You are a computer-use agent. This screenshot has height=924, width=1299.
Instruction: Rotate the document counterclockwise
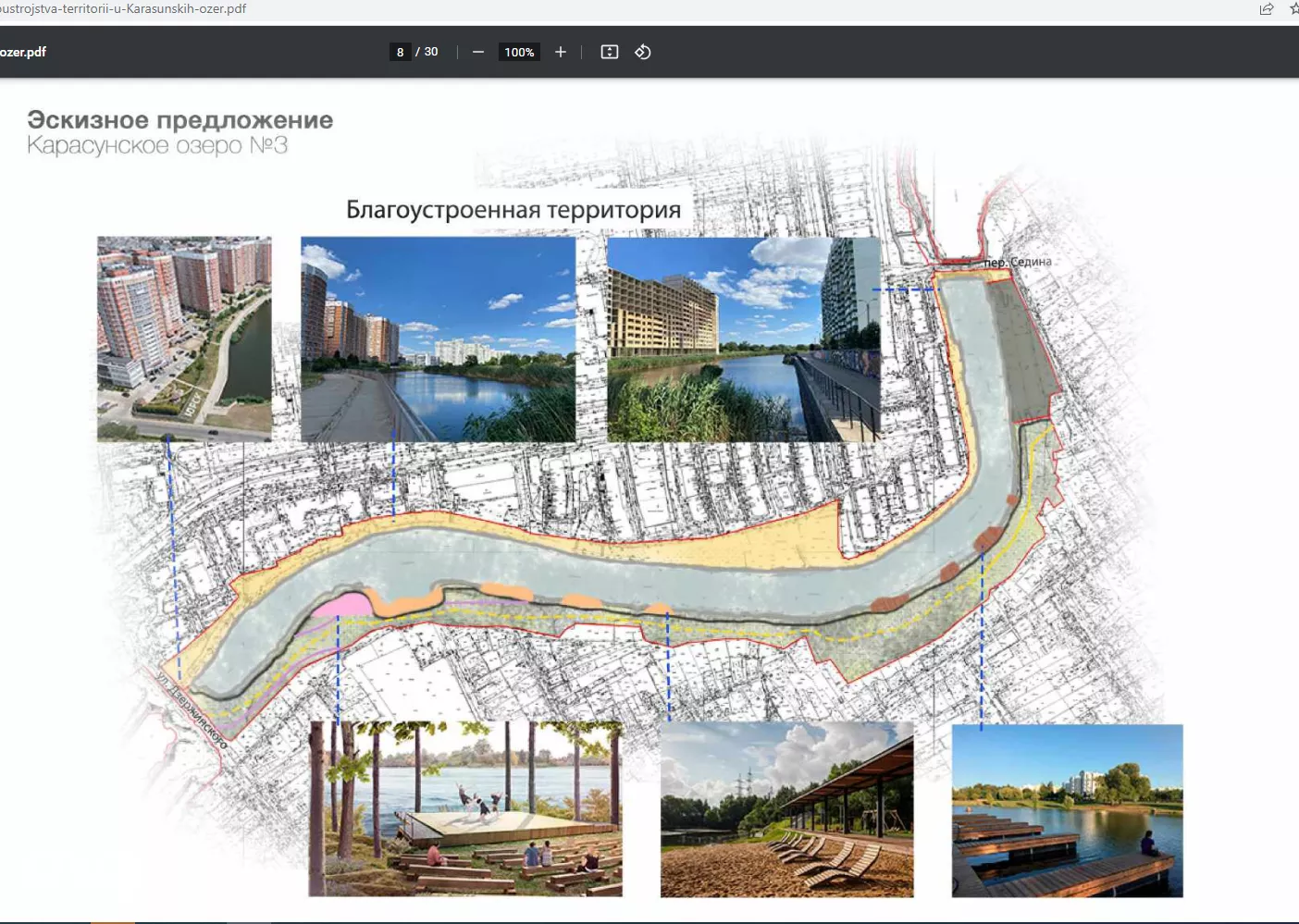click(643, 52)
